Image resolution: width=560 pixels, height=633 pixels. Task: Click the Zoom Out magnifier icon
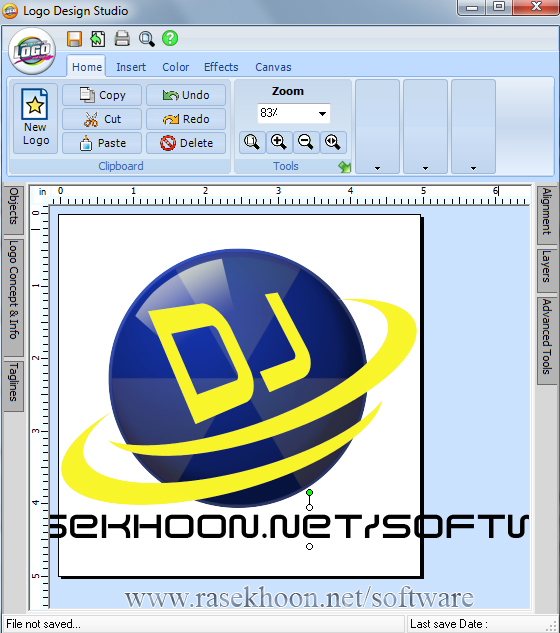[306, 142]
